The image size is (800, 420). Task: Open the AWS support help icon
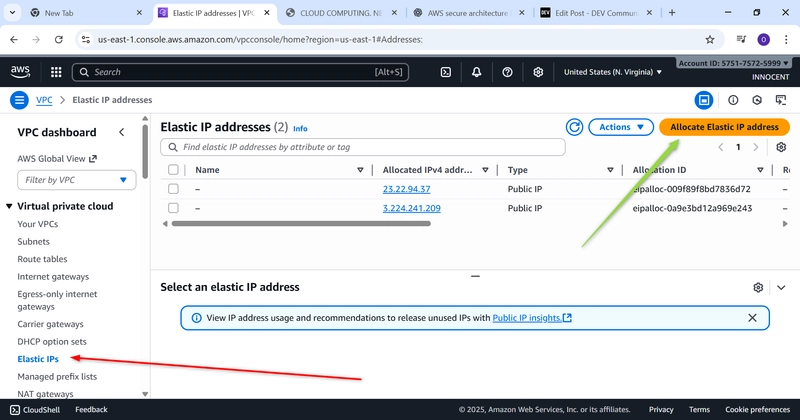click(x=507, y=72)
